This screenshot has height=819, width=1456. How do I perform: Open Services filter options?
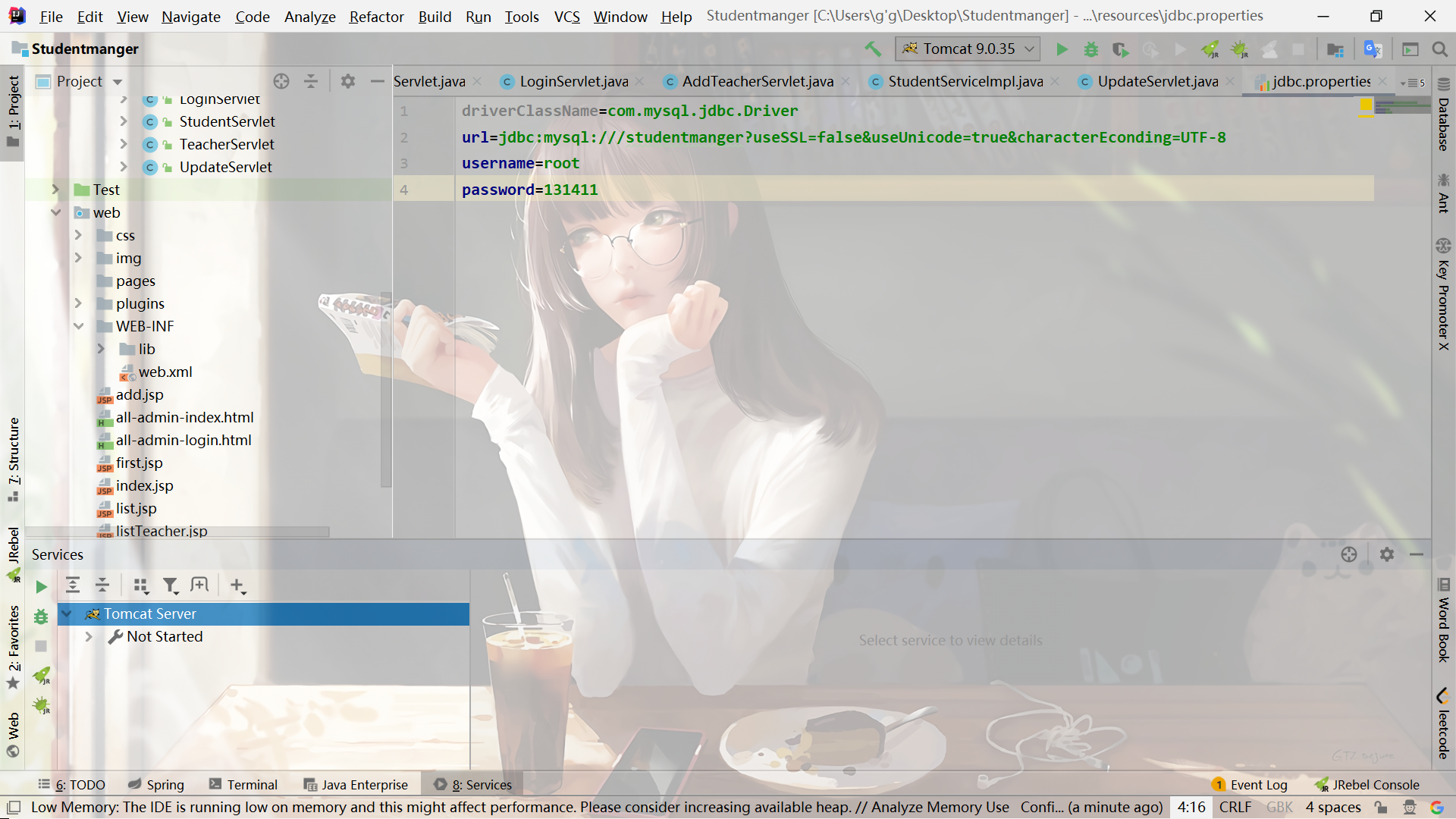click(171, 585)
